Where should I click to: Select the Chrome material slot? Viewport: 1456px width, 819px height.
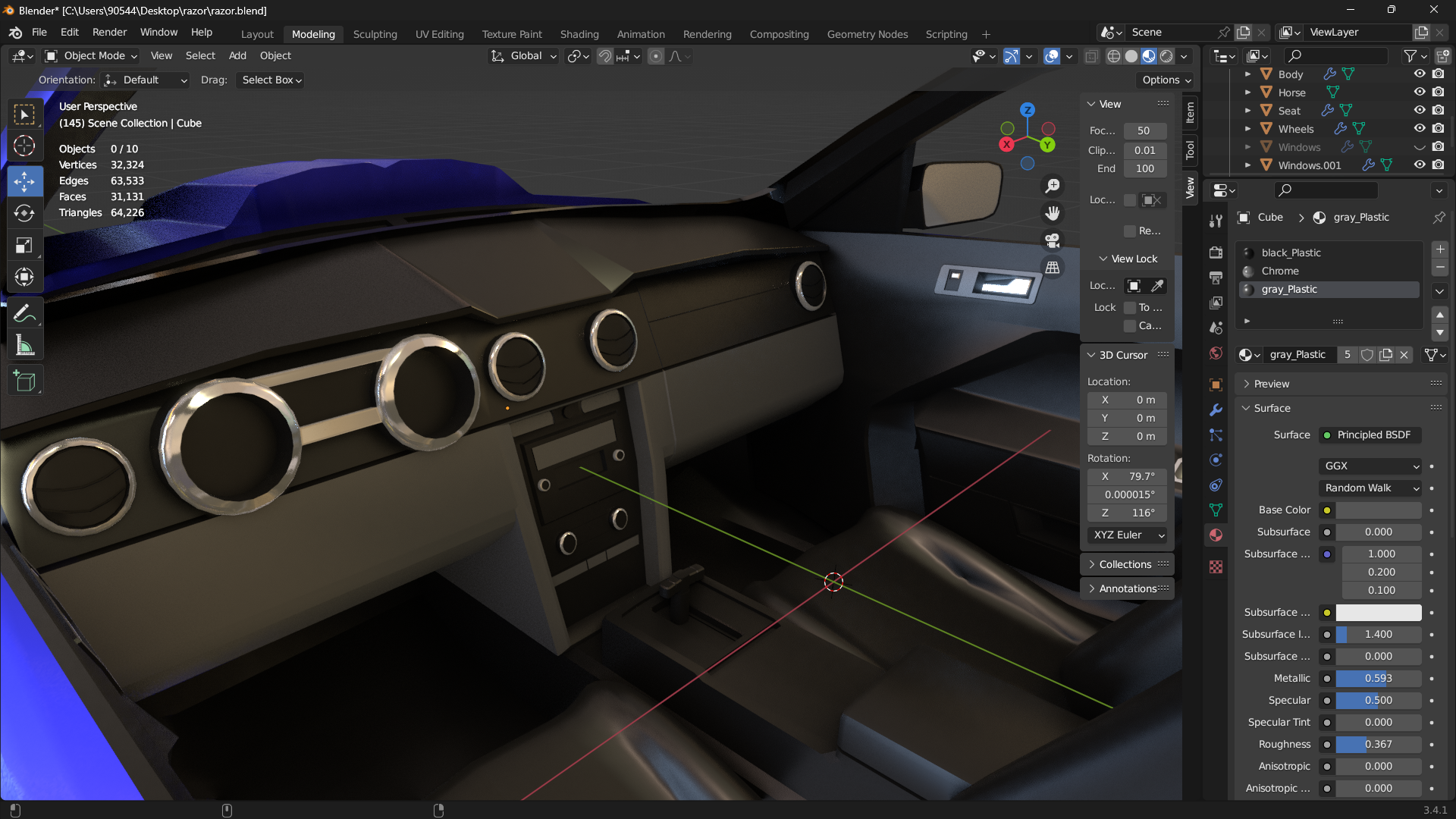(1280, 271)
